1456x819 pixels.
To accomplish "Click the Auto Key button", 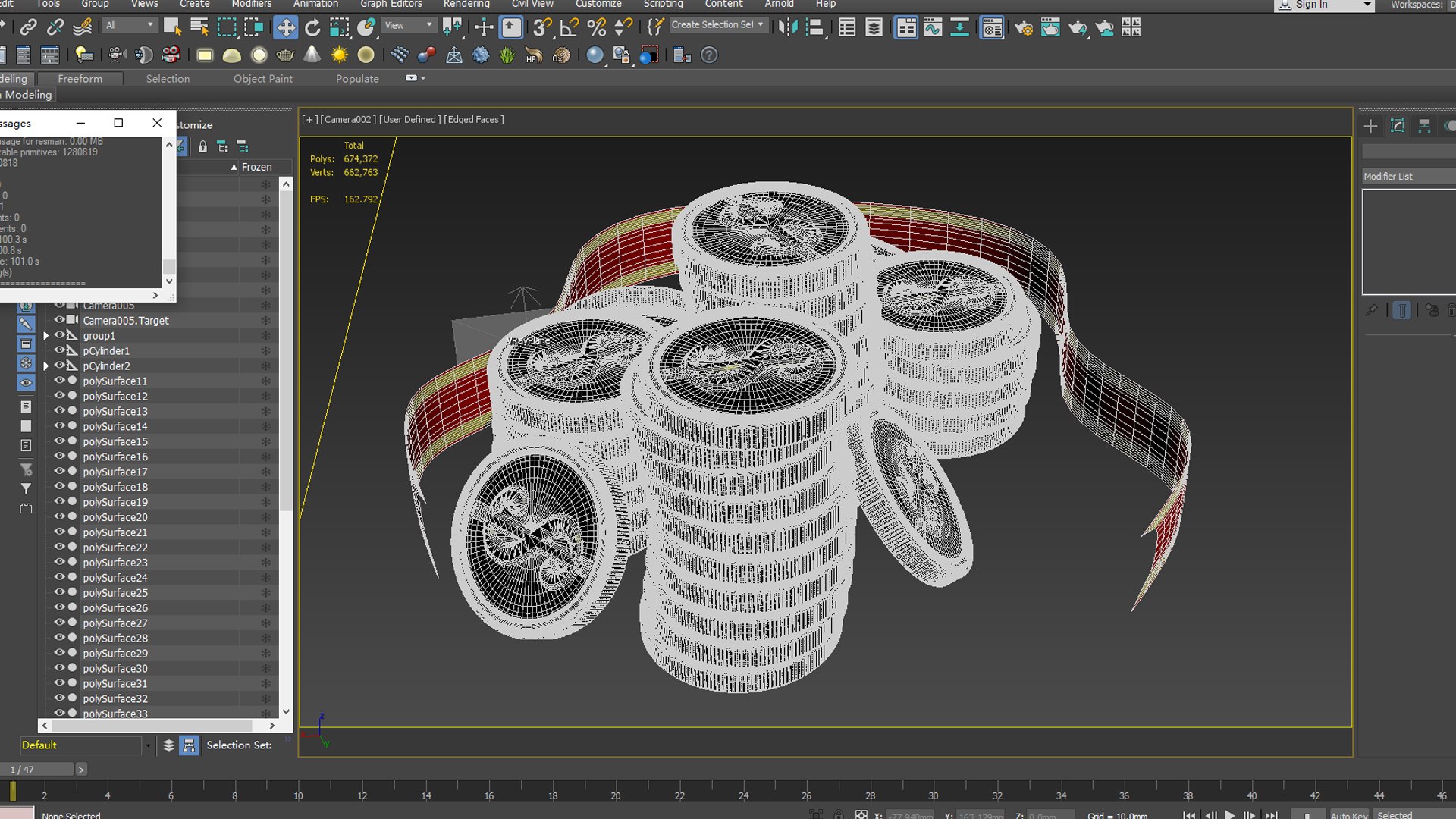I will [x=1348, y=814].
